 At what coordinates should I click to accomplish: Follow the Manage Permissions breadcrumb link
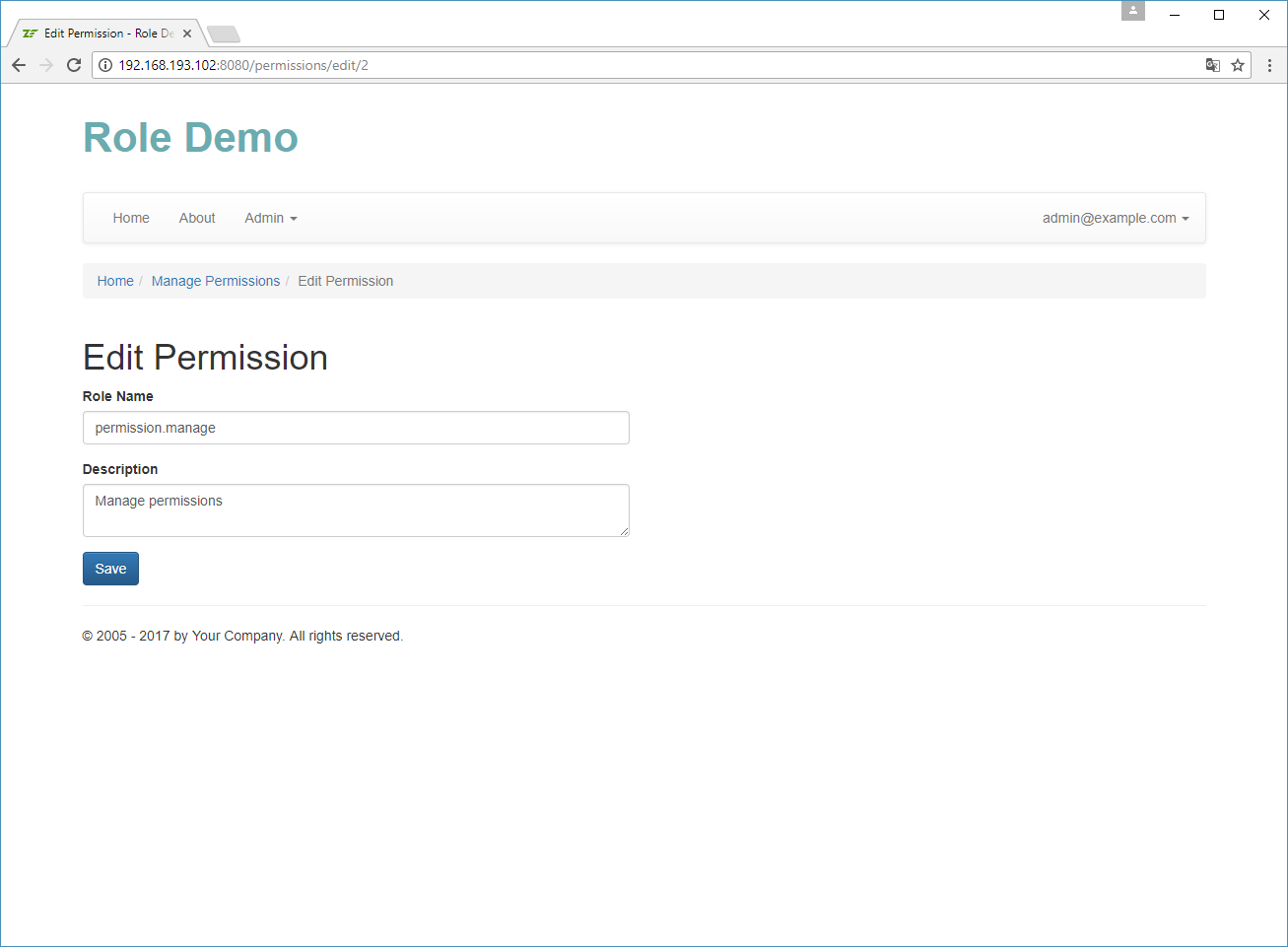(x=216, y=281)
